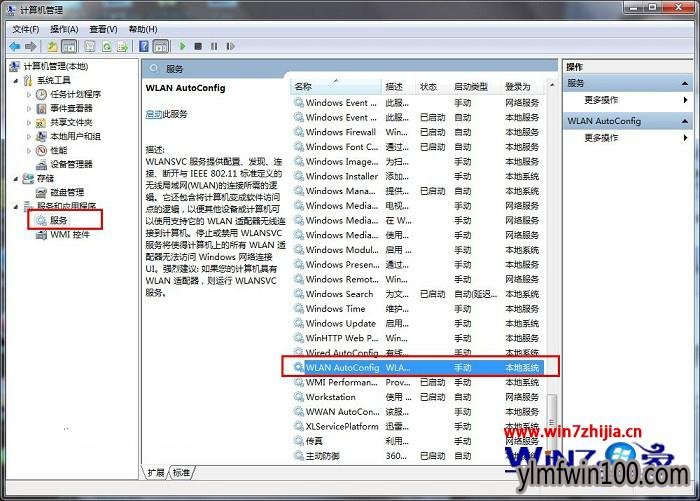Click the Up one level toolbar icon
Viewport: 700px width, 501px height.
tap(53, 46)
